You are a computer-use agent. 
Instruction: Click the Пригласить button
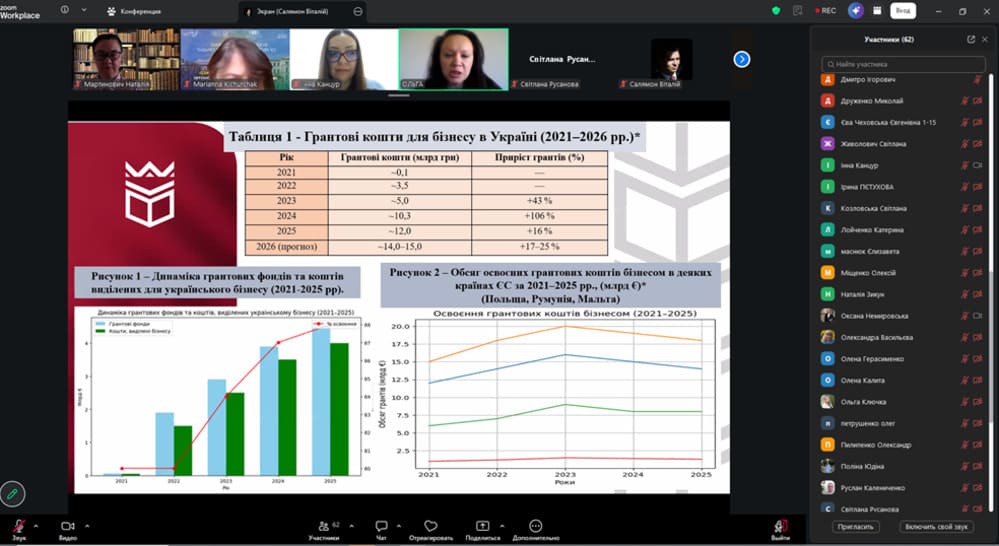coord(854,526)
